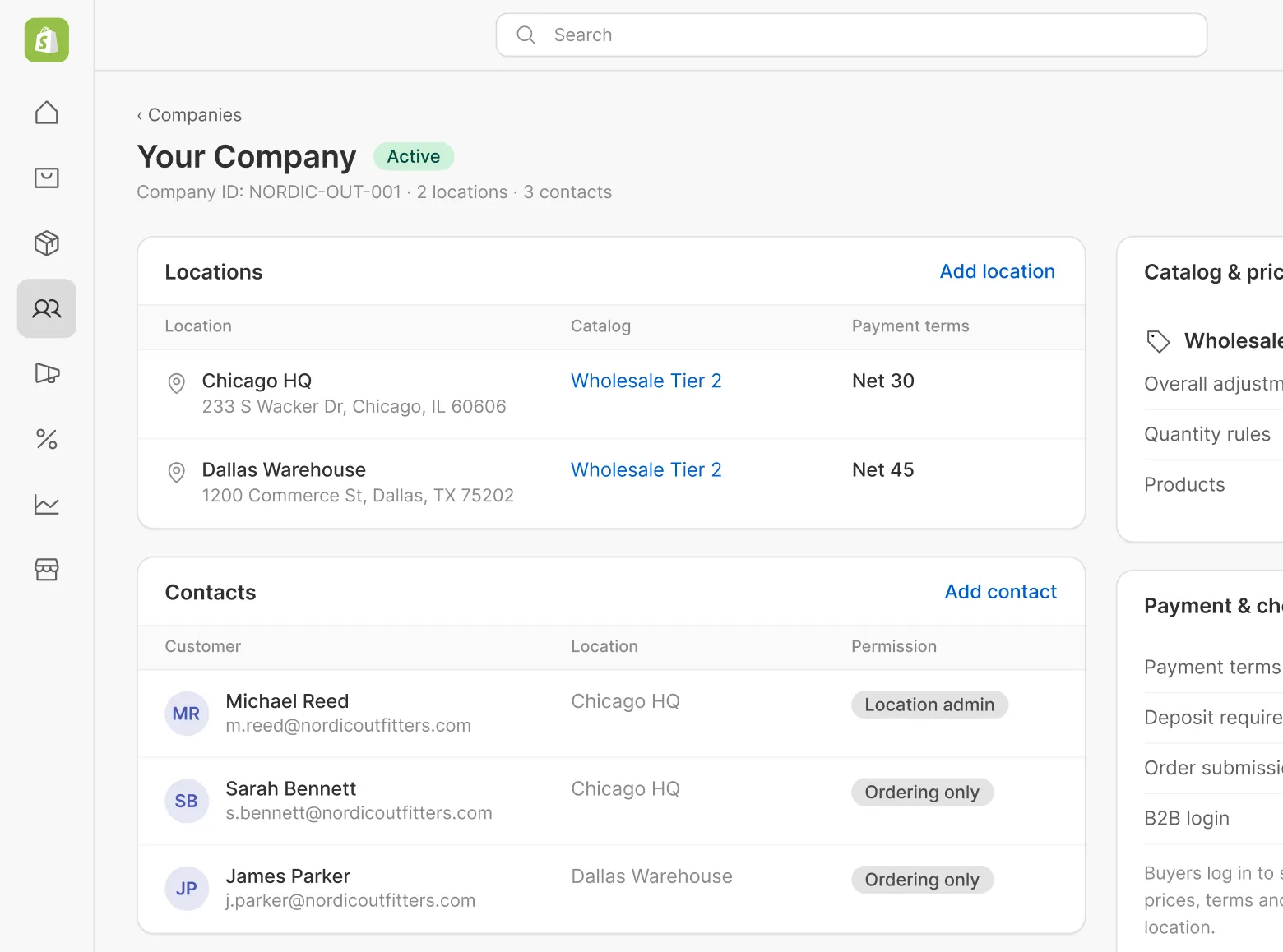The width and height of the screenshot is (1283, 952).
Task: Click the B2B login row
Action: [1213, 818]
